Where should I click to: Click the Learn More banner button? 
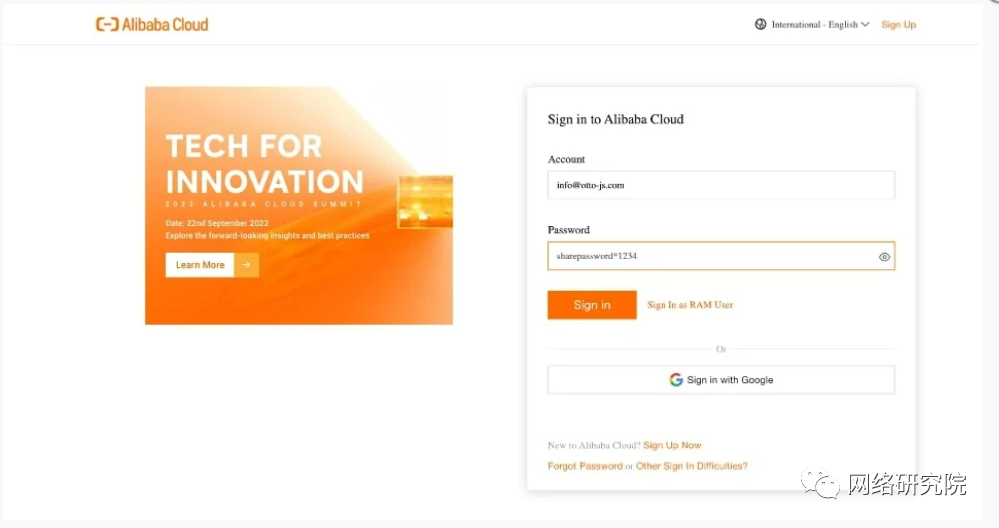(200, 265)
